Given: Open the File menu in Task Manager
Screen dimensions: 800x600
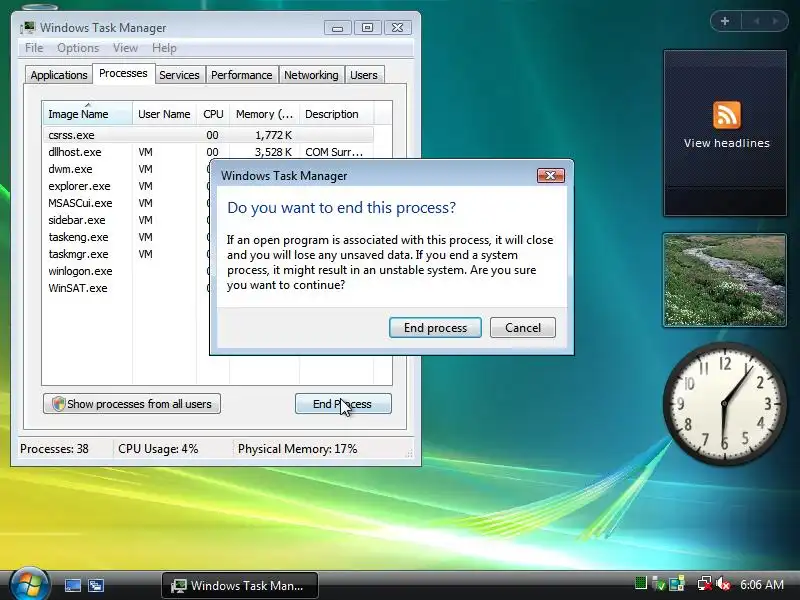Looking at the screenshot, I should point(34,48).
